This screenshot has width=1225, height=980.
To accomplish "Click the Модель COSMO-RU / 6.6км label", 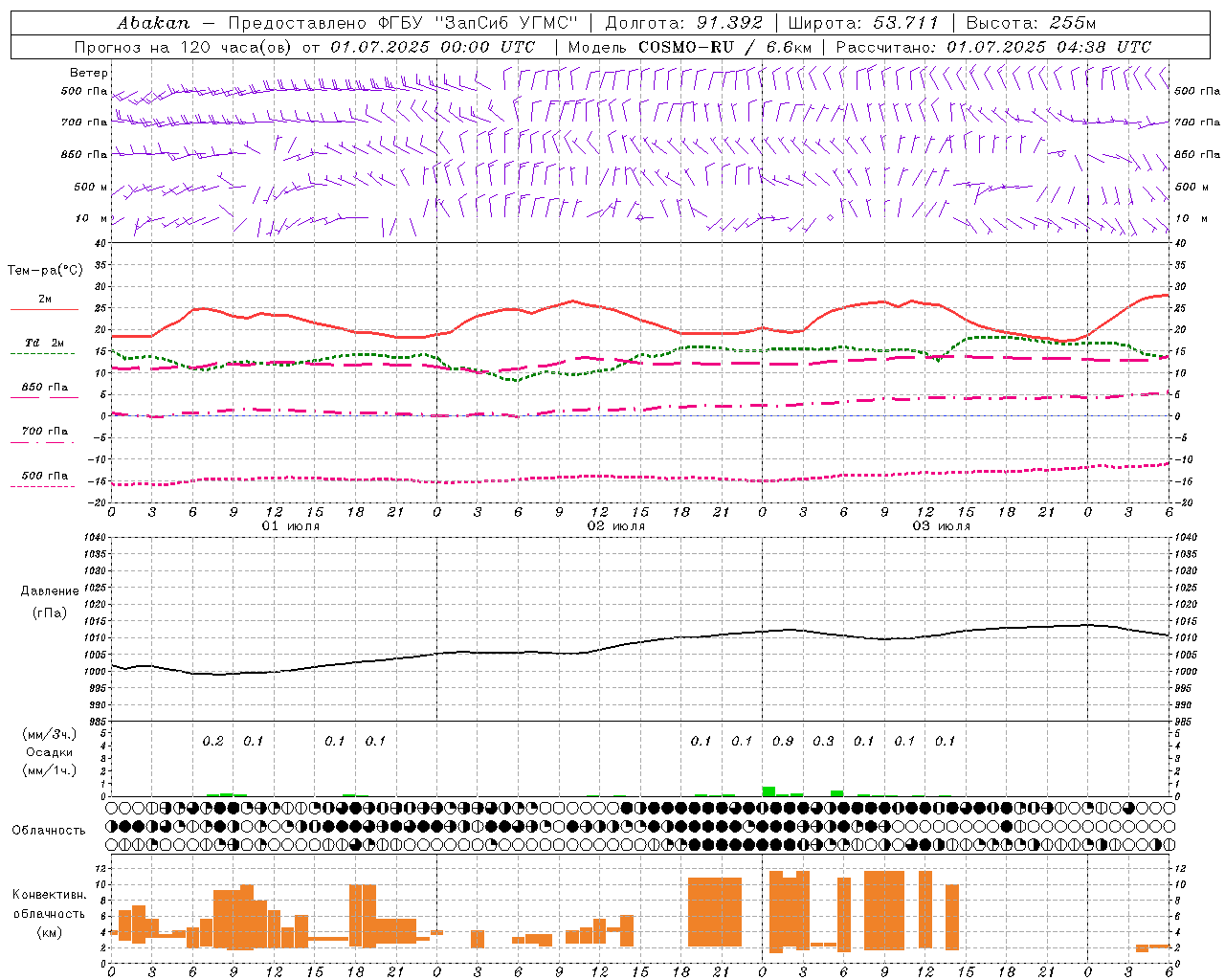I will click(689, 47).
